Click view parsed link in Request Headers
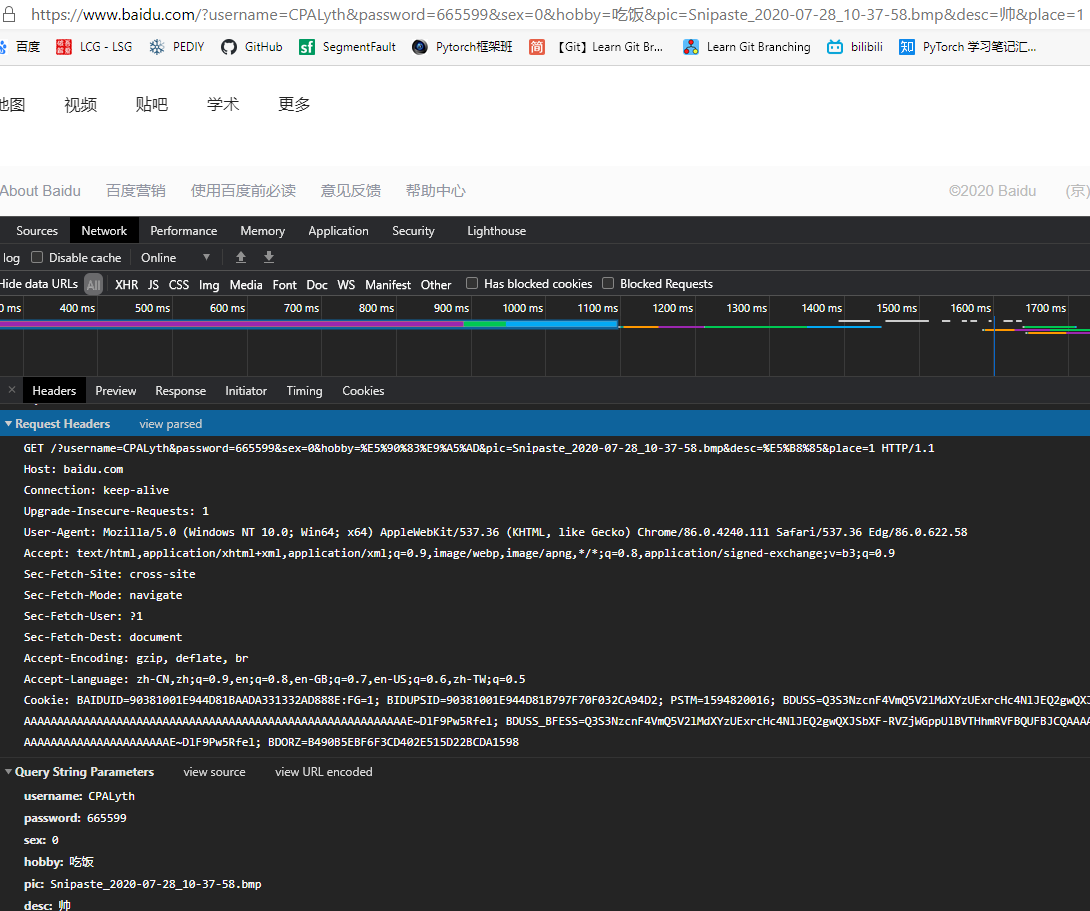 [x=170, y=424]
